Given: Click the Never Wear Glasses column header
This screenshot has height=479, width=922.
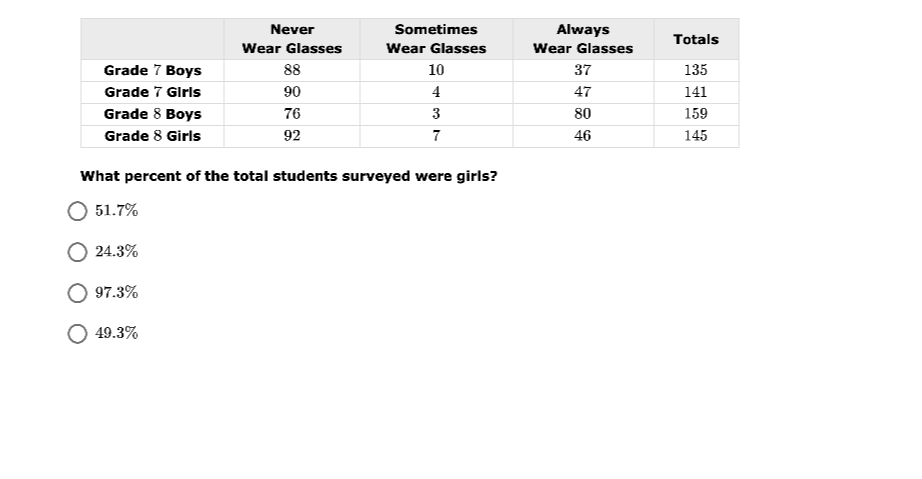Looking at the screenshot, I should pyautogui.click(x=292, y=39).
